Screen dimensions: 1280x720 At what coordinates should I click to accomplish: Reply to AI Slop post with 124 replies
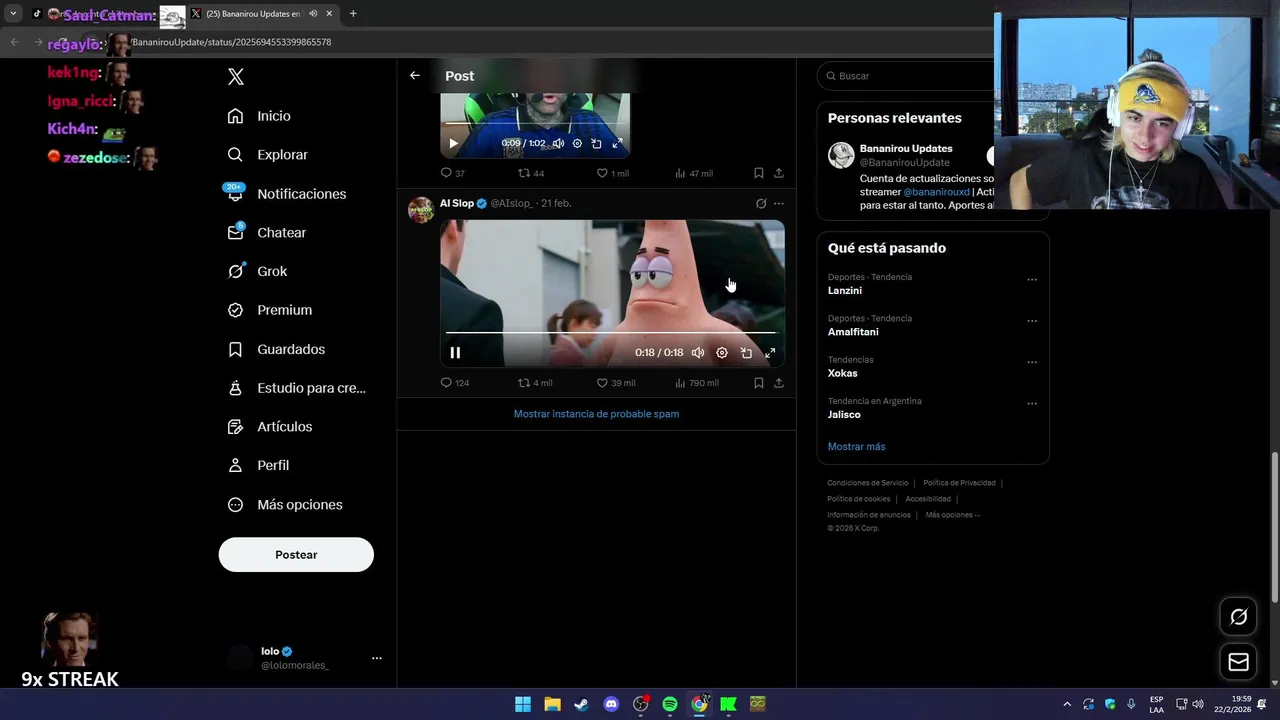(x=455, y=383)
